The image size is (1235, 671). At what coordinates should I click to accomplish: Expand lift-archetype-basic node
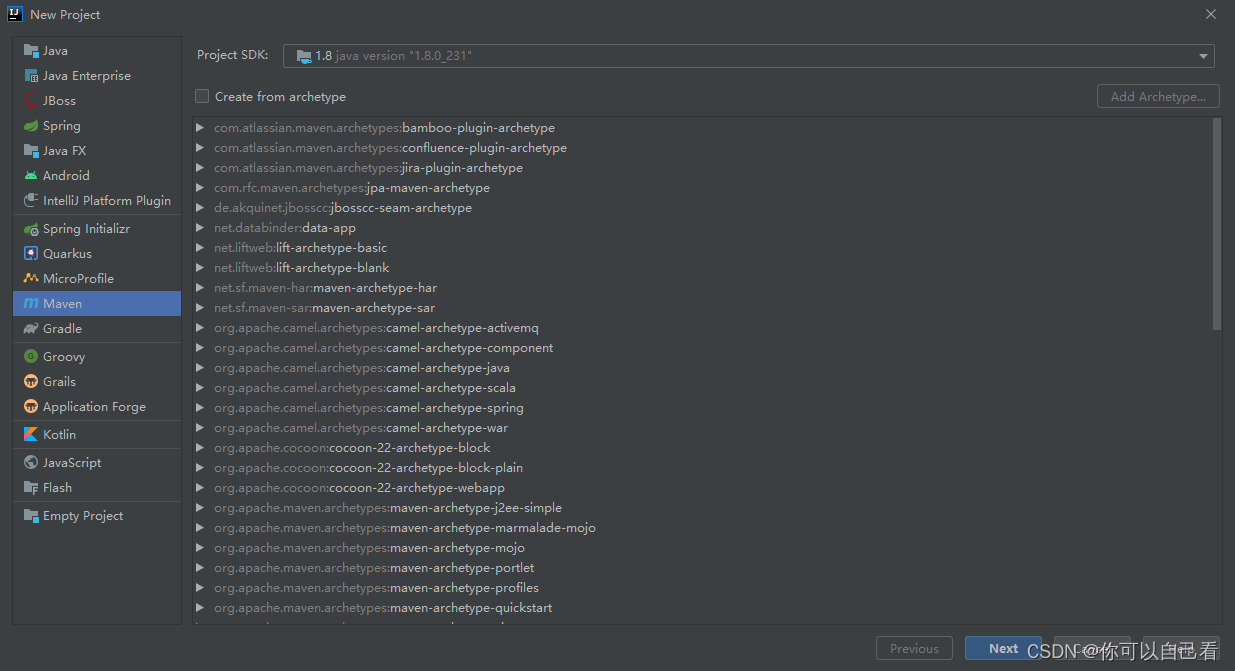click(x=200, y=248)
